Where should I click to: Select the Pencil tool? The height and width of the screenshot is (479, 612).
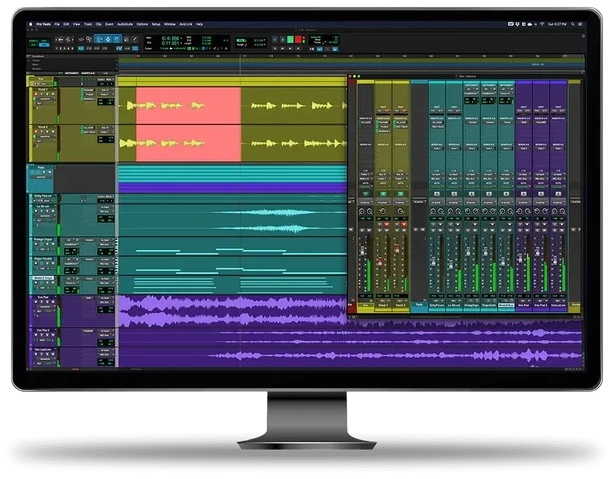tap(135, 39)
